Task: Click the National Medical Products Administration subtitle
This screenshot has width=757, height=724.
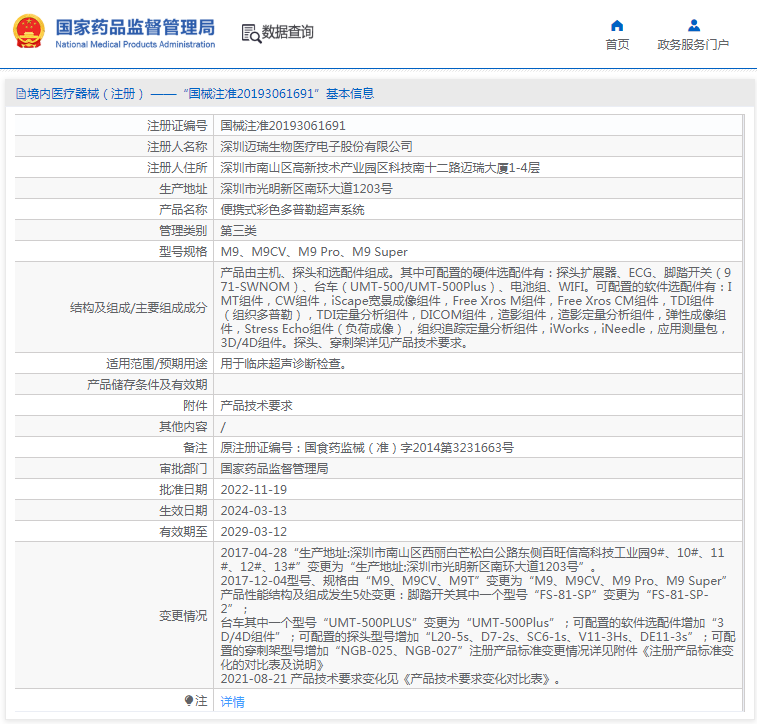Action: tap(134, 45)
